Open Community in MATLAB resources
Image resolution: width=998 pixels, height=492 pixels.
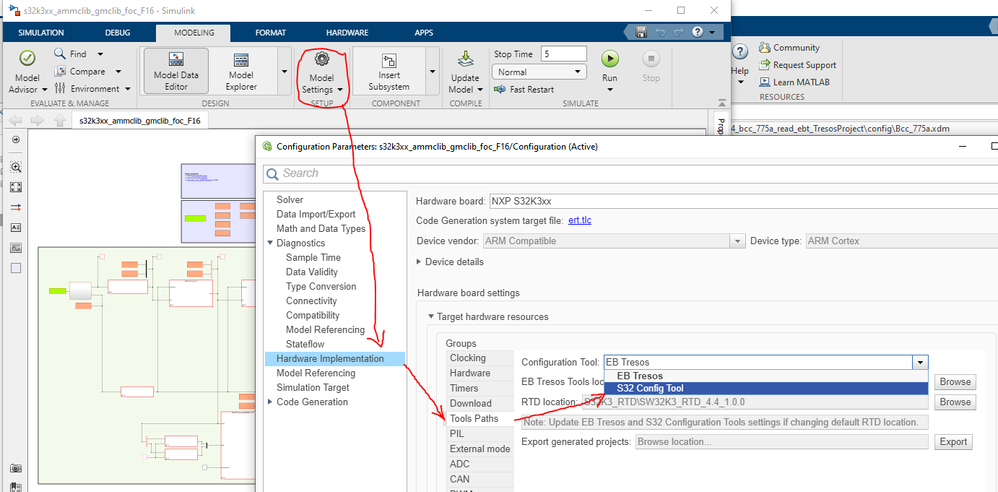pyautogui.click(x=789, y=48)
